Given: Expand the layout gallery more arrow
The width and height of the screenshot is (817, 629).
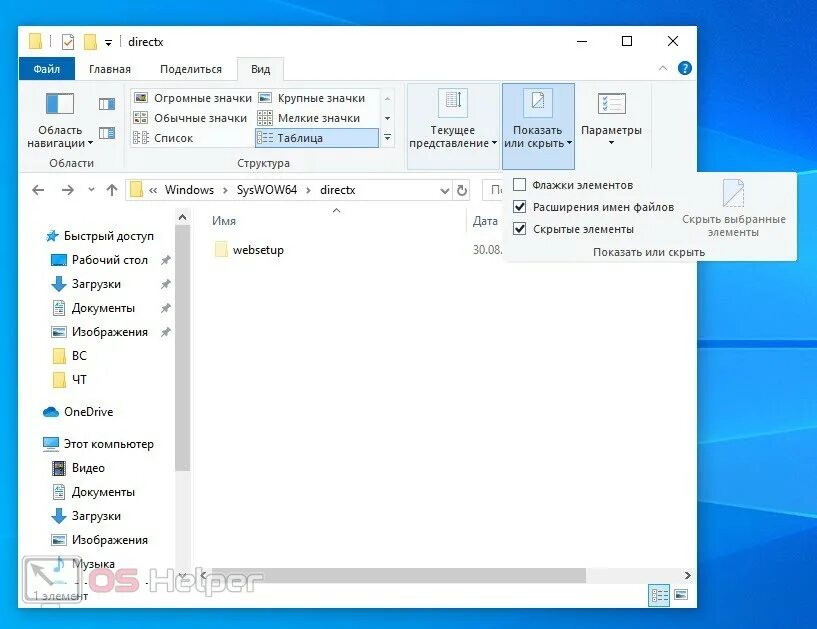Looking at the screenshot, I should coord(388,138).
